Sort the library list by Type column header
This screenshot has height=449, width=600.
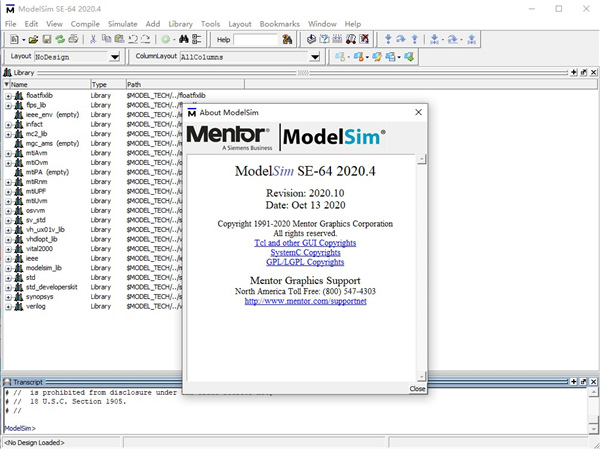[x=105, y=85]
